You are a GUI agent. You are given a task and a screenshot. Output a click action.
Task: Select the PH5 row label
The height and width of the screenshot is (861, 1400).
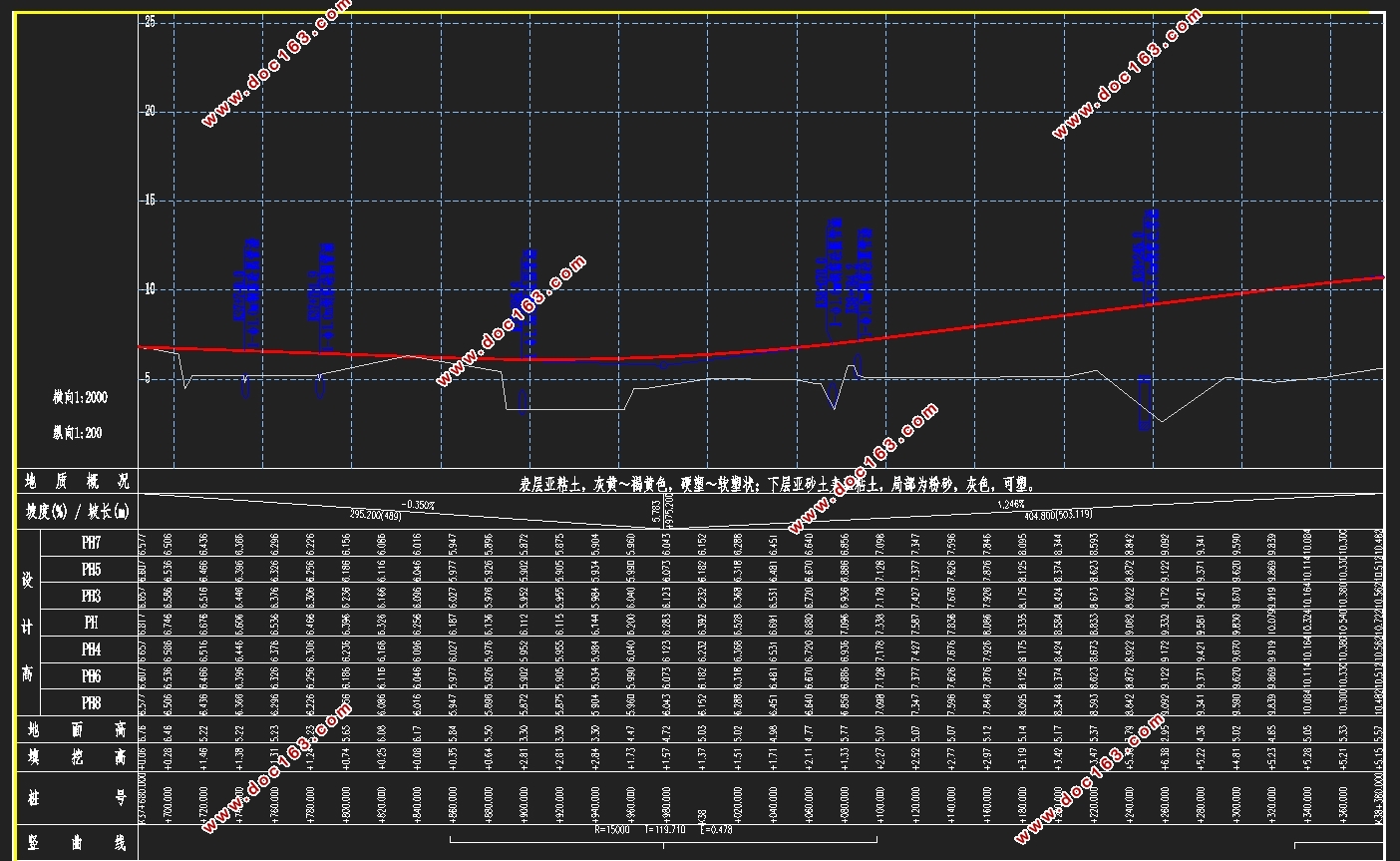click(x=91, y=570)
